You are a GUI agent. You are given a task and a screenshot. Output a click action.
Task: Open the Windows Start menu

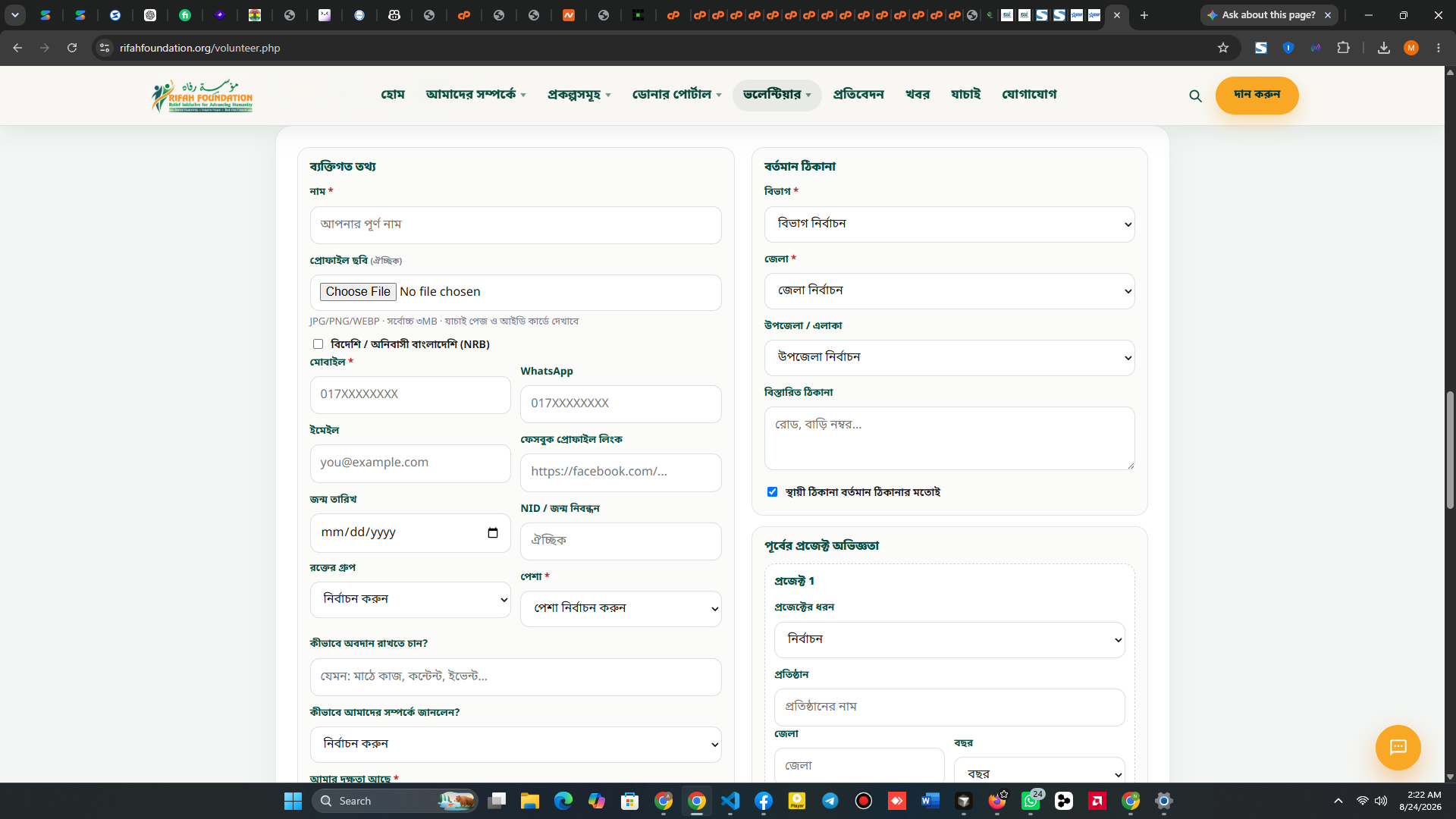coord(293,801)
